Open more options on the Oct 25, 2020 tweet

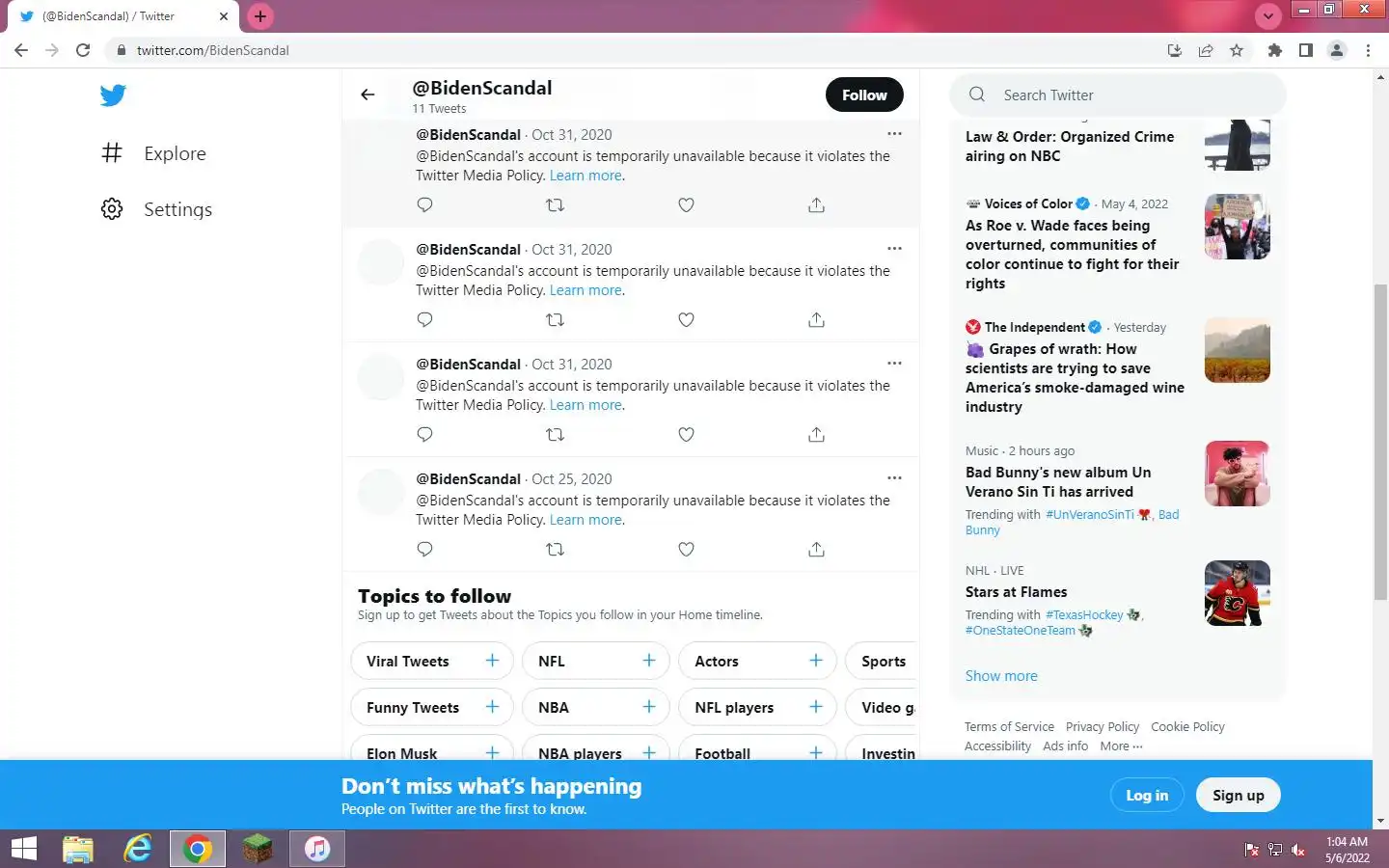click(894, 477)
